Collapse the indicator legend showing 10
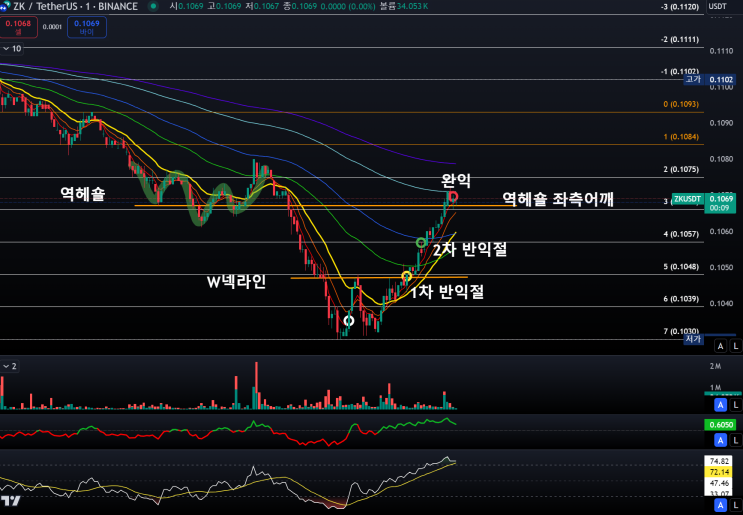The height and width of the screenshot is (515, 743). tap(12, 48)
